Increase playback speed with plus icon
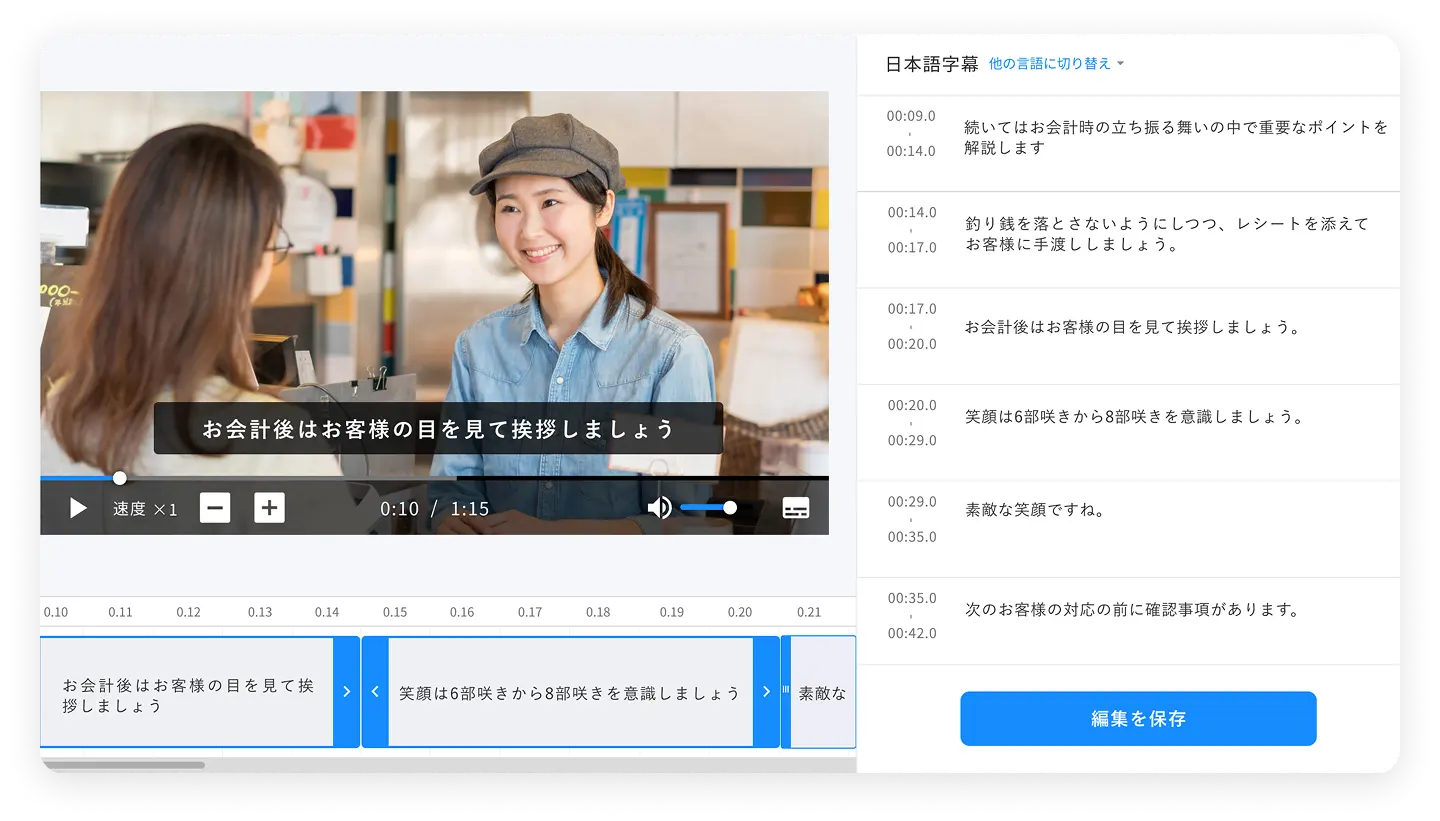The image size is (1440, 821). (x=269, y=508)
